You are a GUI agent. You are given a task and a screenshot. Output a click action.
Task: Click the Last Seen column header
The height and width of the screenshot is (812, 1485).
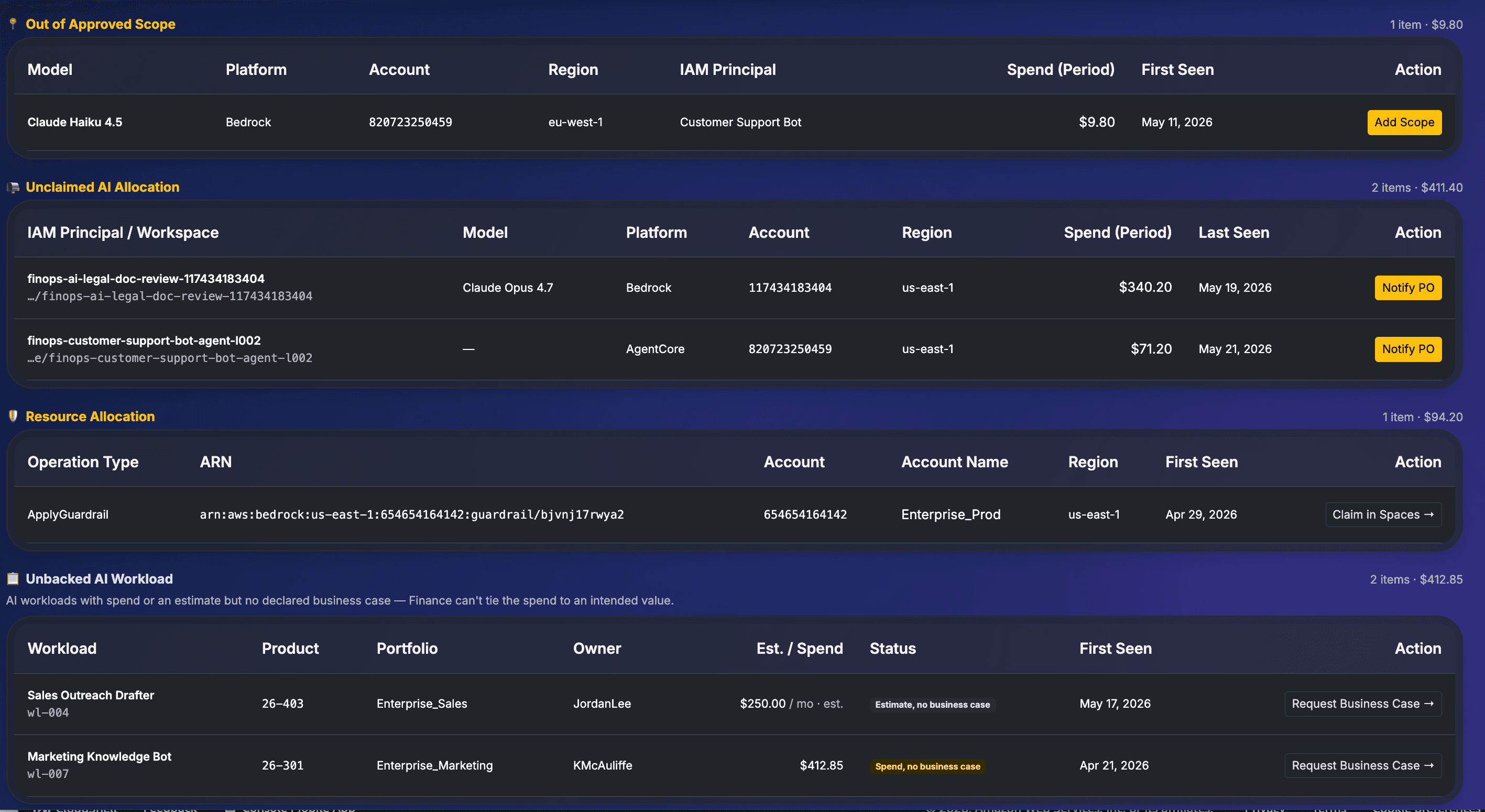pyautogui.click(x=1233, y=233)
